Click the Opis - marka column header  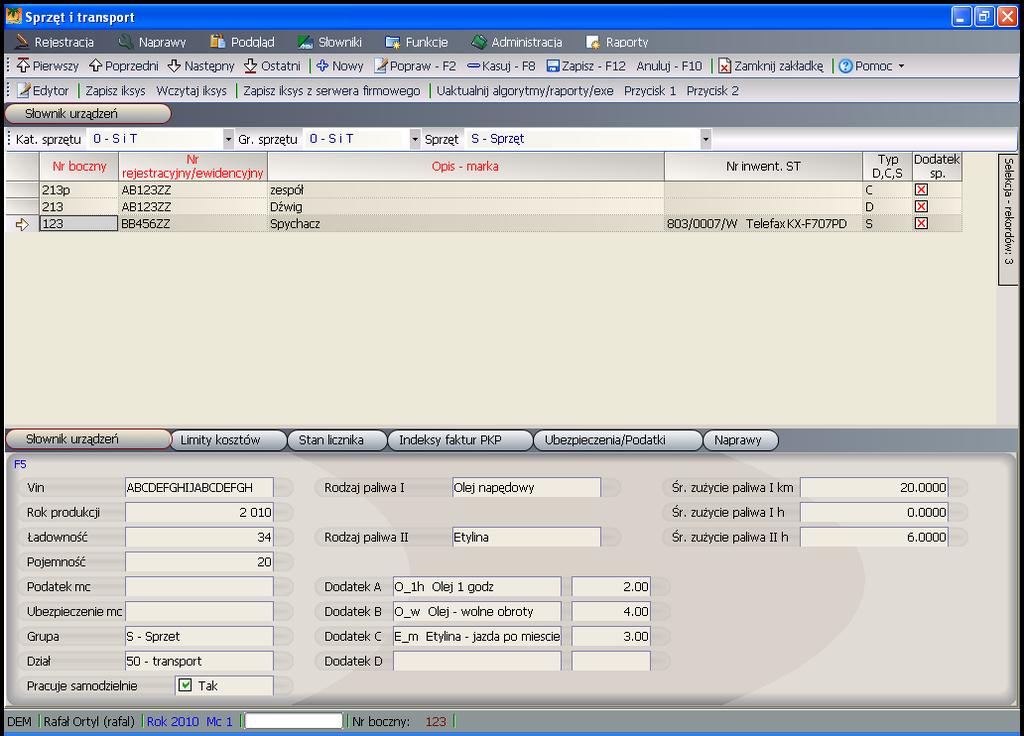(466, 167)
